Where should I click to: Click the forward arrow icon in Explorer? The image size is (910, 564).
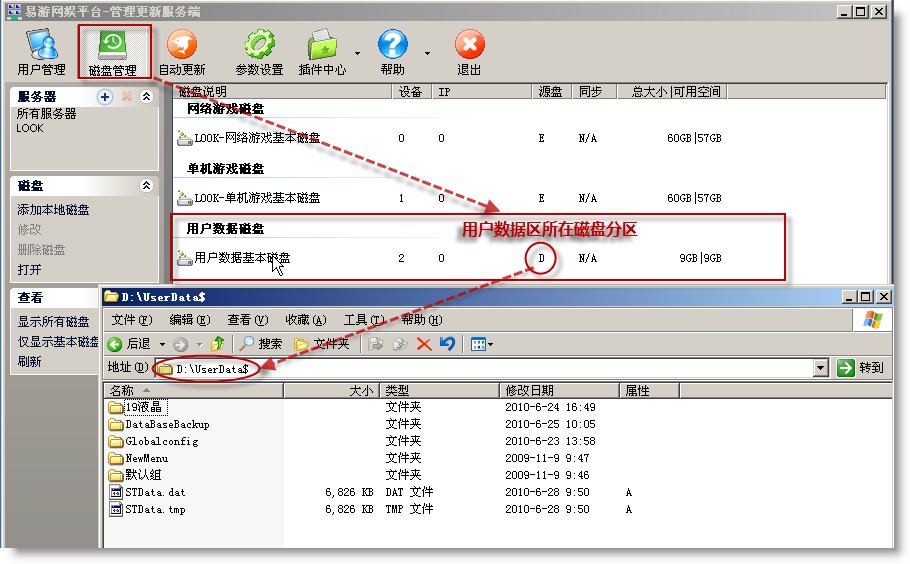click(180, 345)
